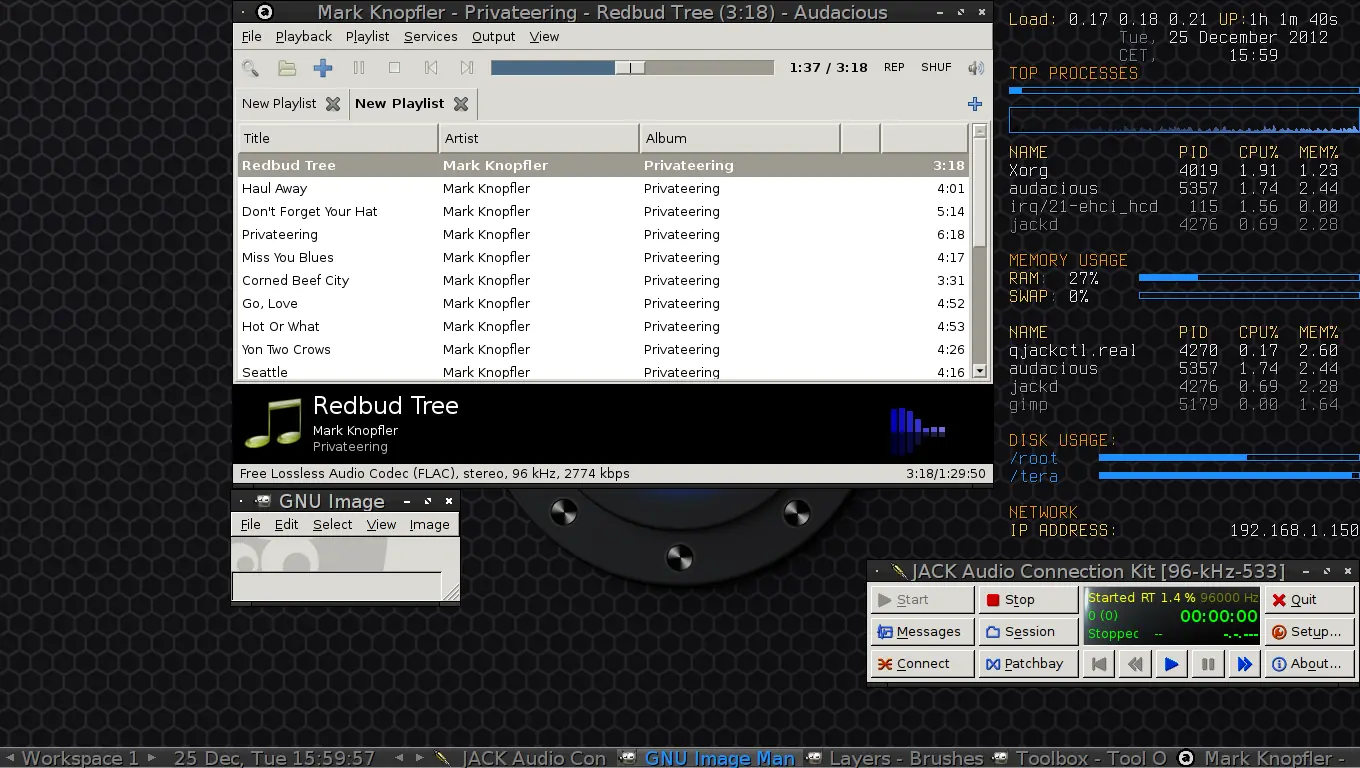Select the "Corned Beef City" track
The height and width of the screenshot is (768, 1360).
point(604,280)
